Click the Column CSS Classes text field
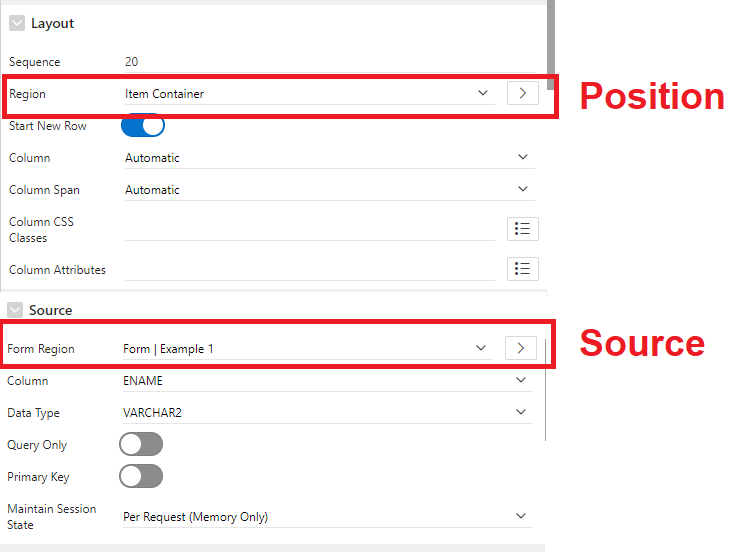The image size is (744, 552). (309, 229)
